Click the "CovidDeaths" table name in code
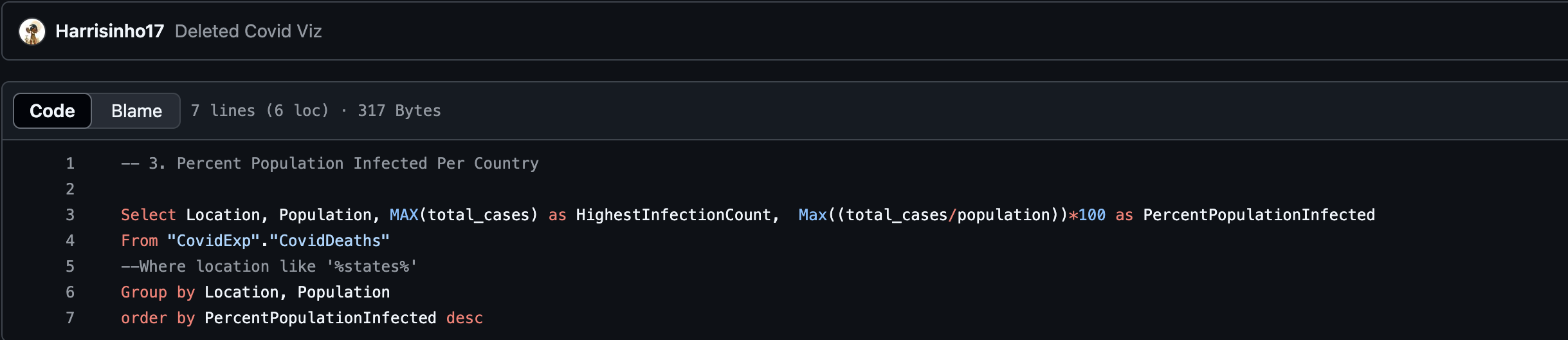 (330, 241)
